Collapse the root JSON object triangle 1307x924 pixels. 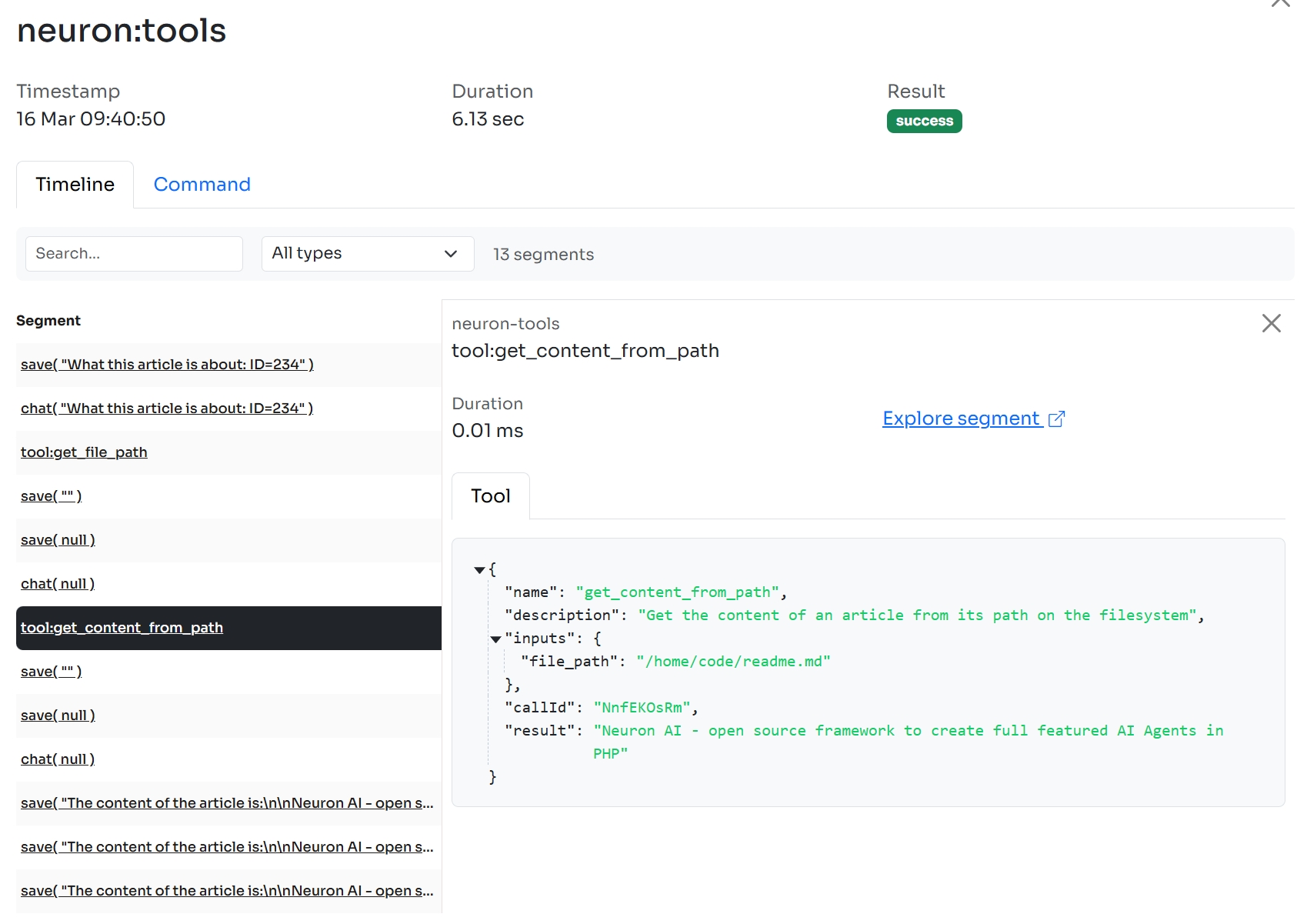click(x=479, y=570)
